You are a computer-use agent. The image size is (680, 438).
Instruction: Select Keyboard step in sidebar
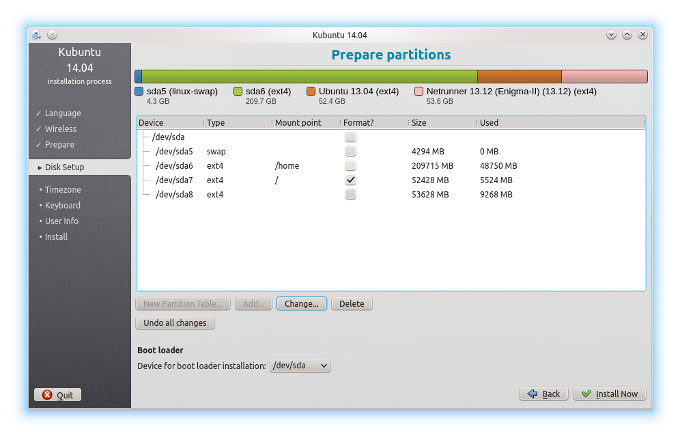pos(62,206)
